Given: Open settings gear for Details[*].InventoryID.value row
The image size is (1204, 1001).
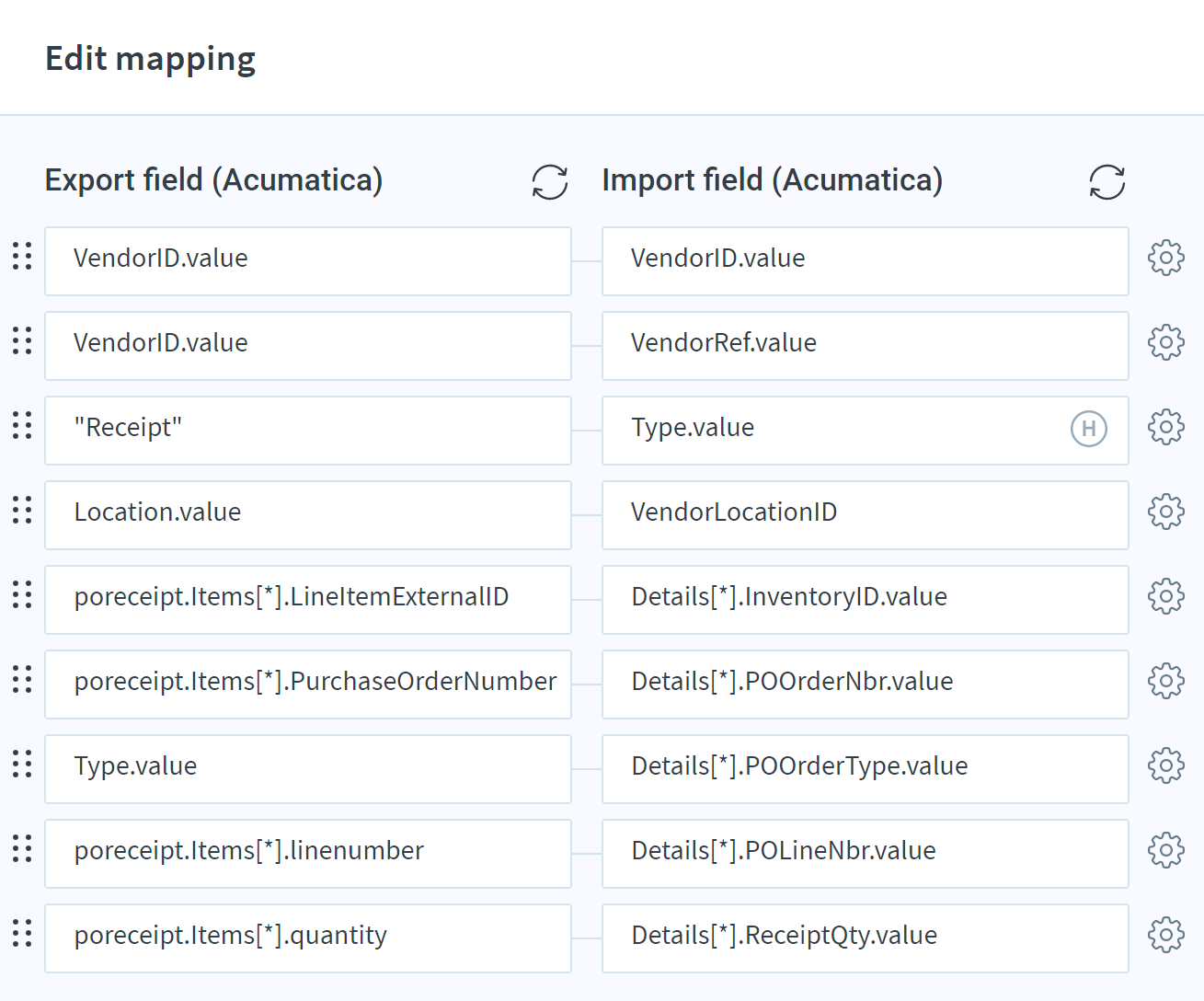Looking at the screenshot, I should pyautogui.click(x=1166, y=596).
